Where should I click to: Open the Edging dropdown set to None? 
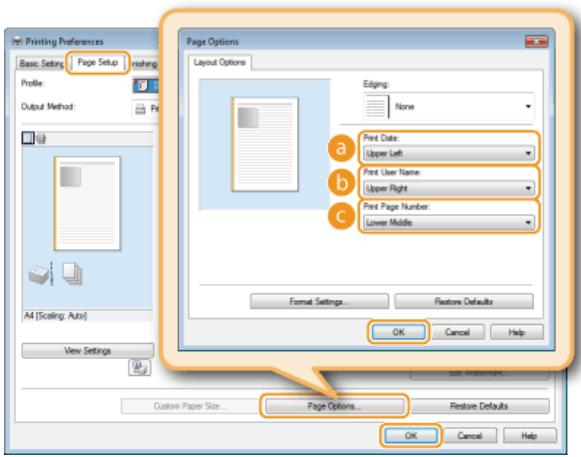[x=448, y=107]
